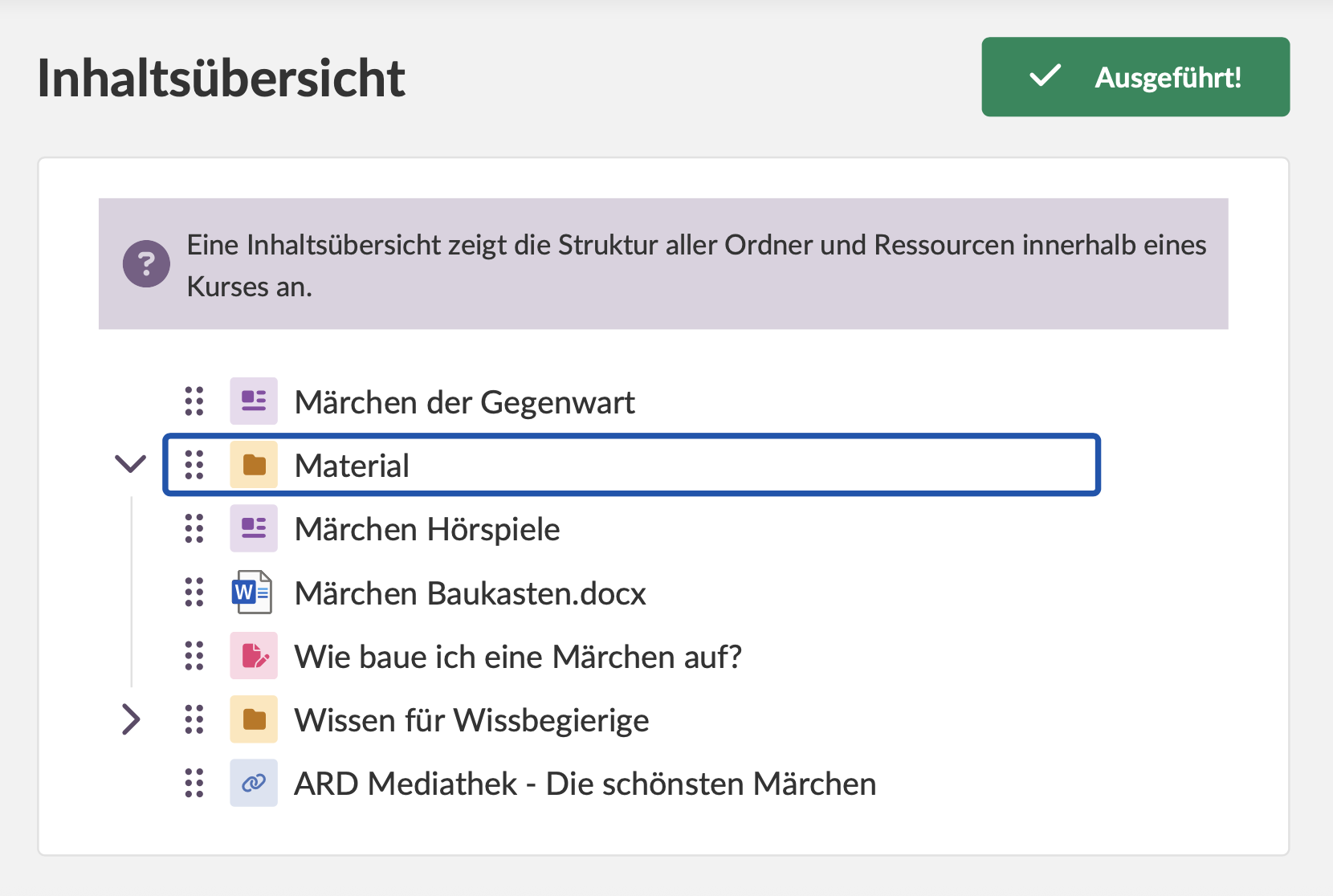Click the Word document icon beside Märchen Baukasten.docx
This screenshot has height=896, width=1333.
tap(253, 593)
